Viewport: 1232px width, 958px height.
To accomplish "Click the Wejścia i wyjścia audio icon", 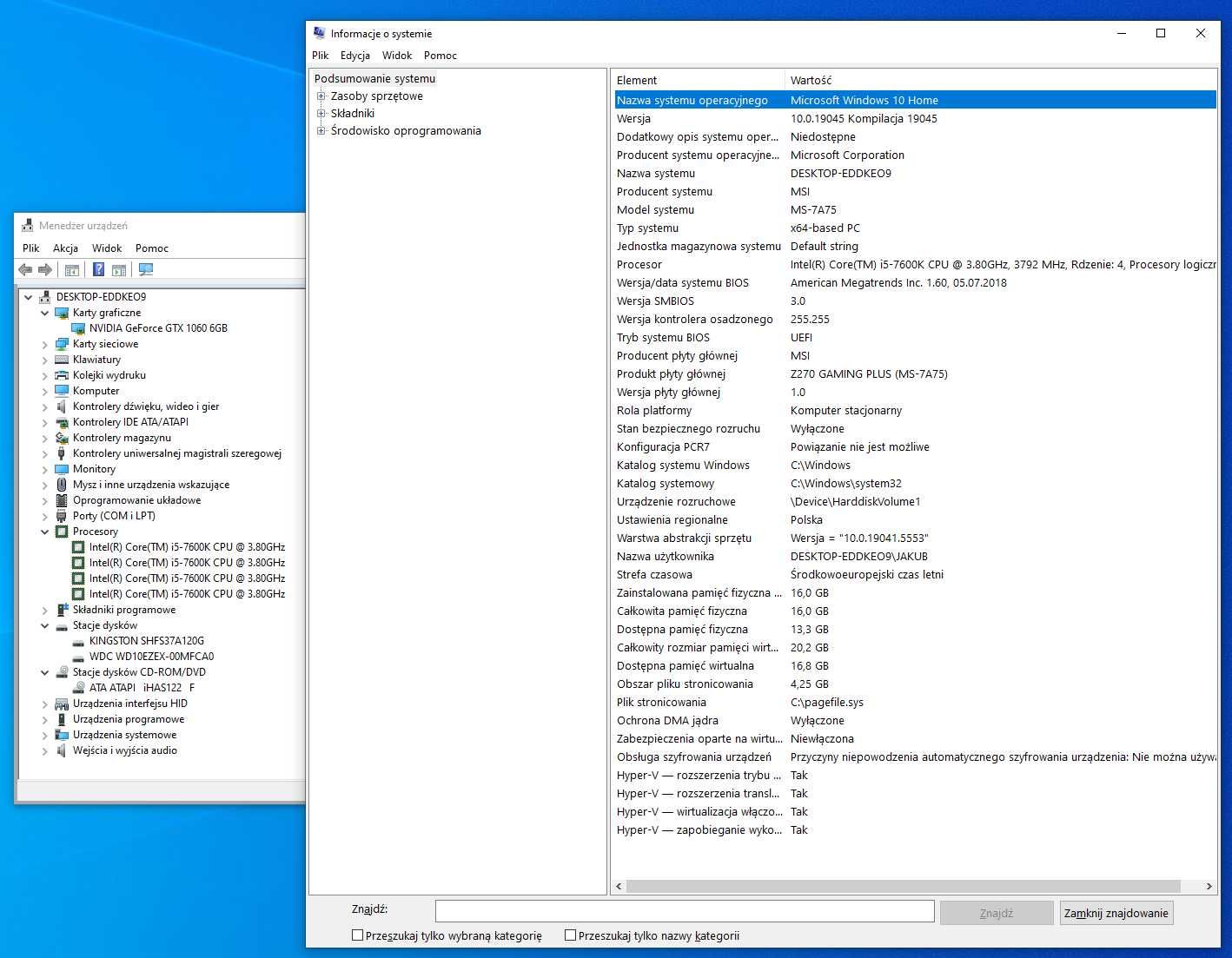I will 62,750.
